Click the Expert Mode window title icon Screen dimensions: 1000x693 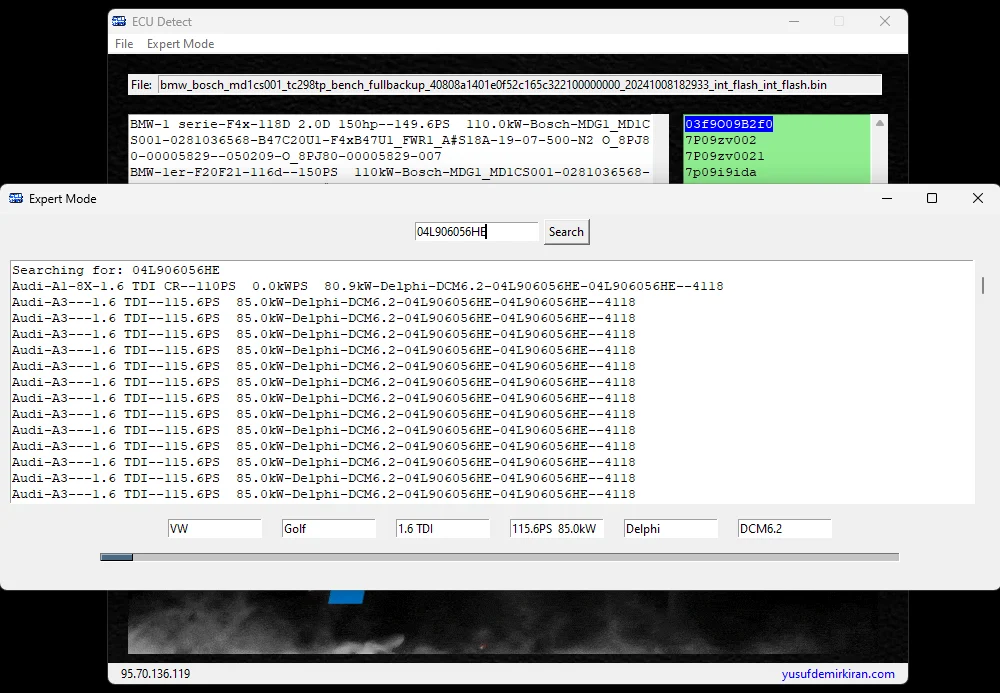16,199
